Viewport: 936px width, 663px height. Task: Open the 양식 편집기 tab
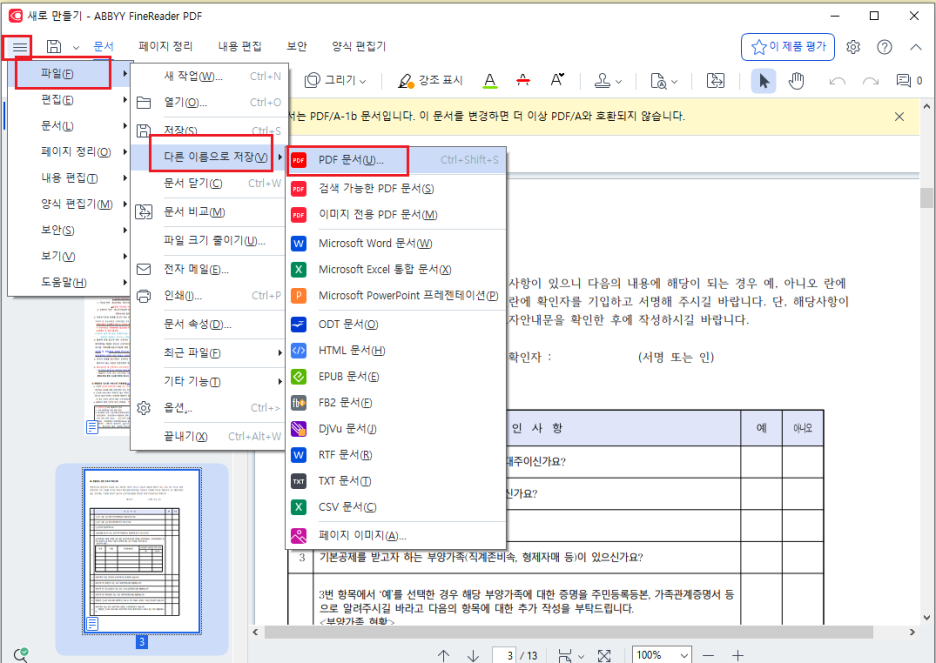(359, 47)
